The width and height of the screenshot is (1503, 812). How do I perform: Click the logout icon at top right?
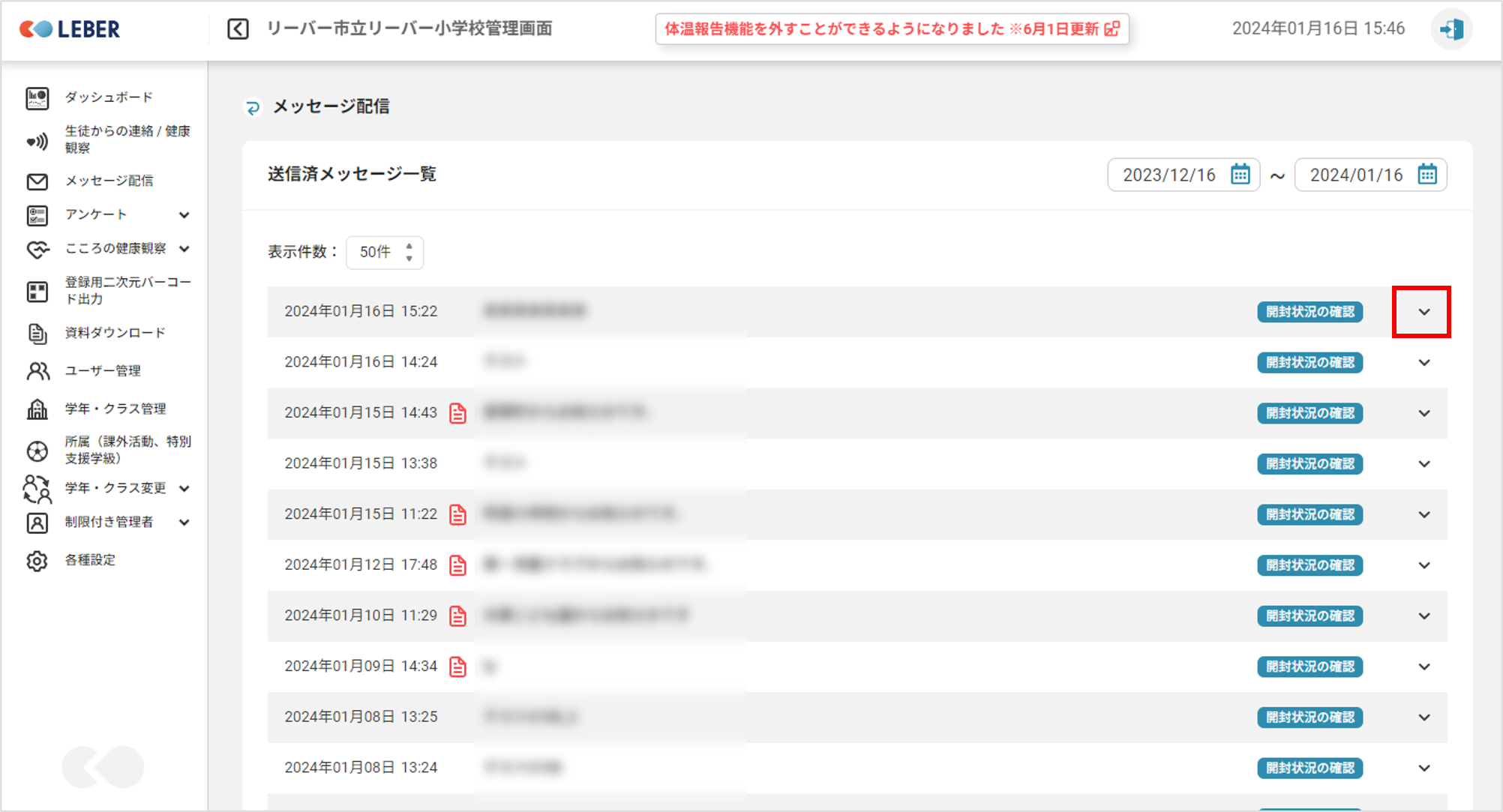[x=1451, y=29]
